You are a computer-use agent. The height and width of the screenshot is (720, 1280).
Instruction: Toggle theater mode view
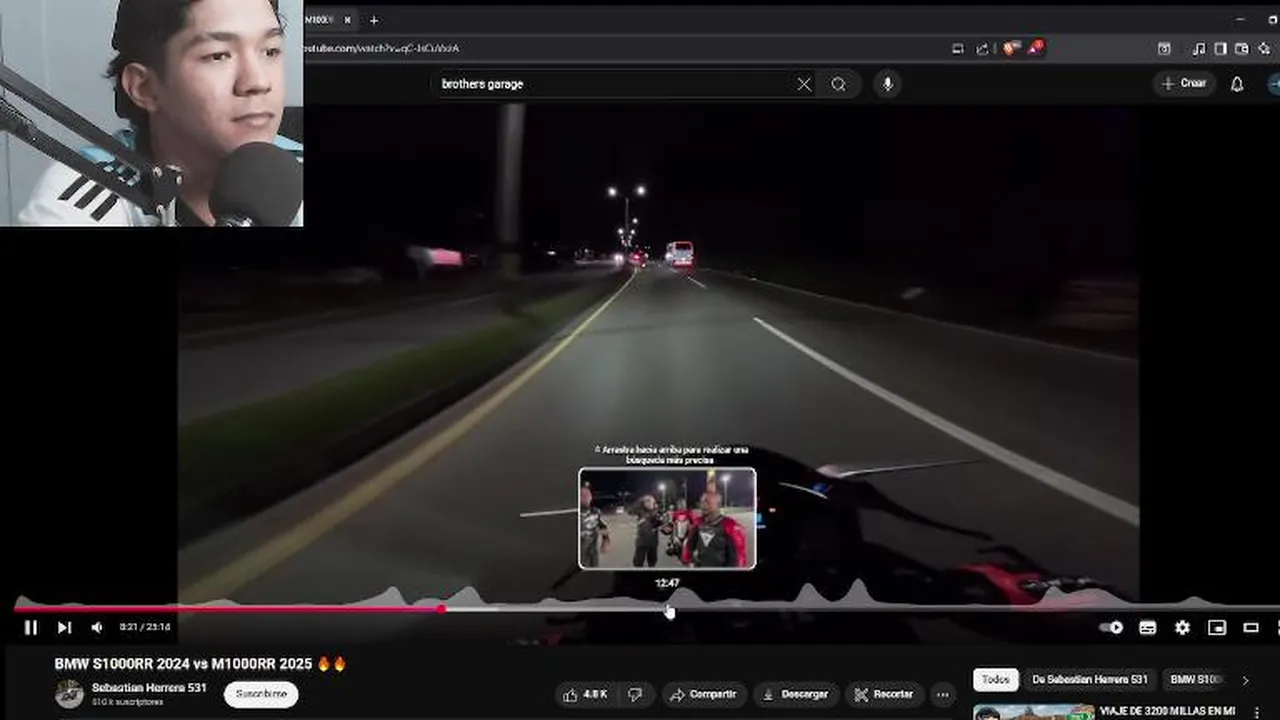click(x=1251, y=627)
